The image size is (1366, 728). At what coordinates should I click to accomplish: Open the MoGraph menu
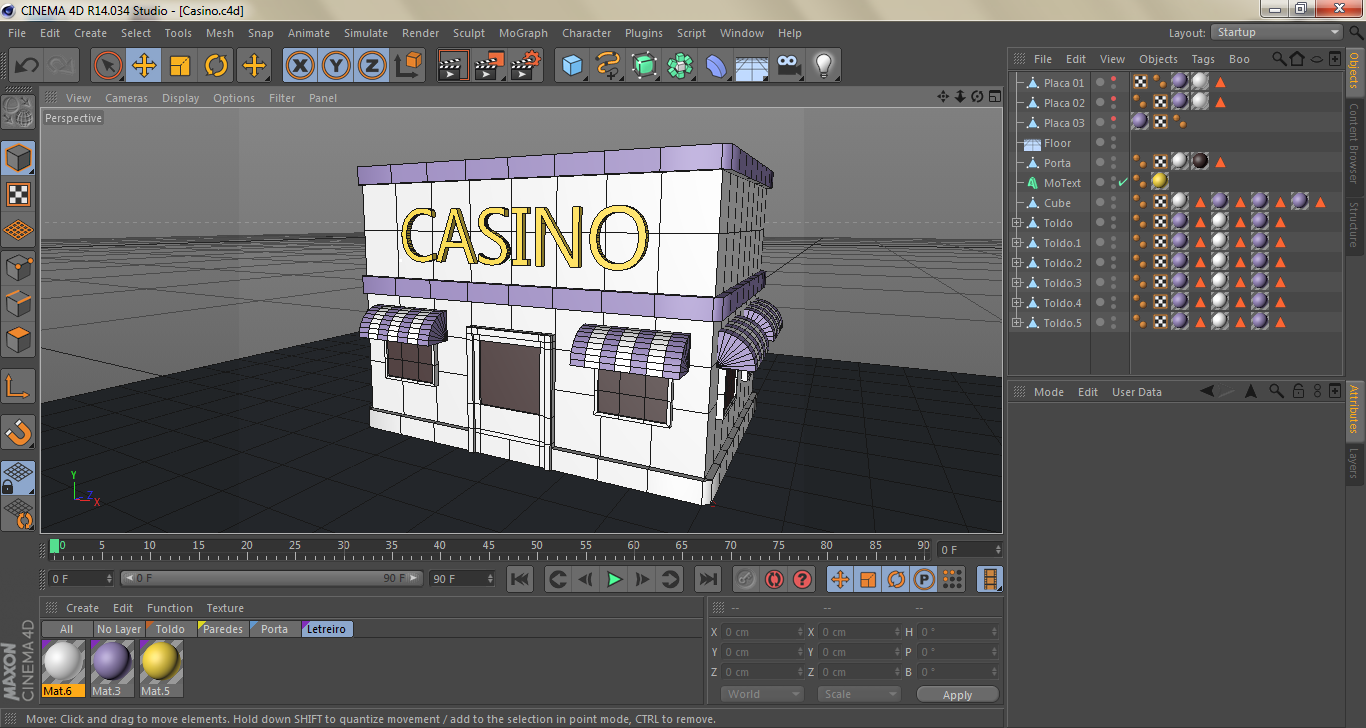(523, 33)
